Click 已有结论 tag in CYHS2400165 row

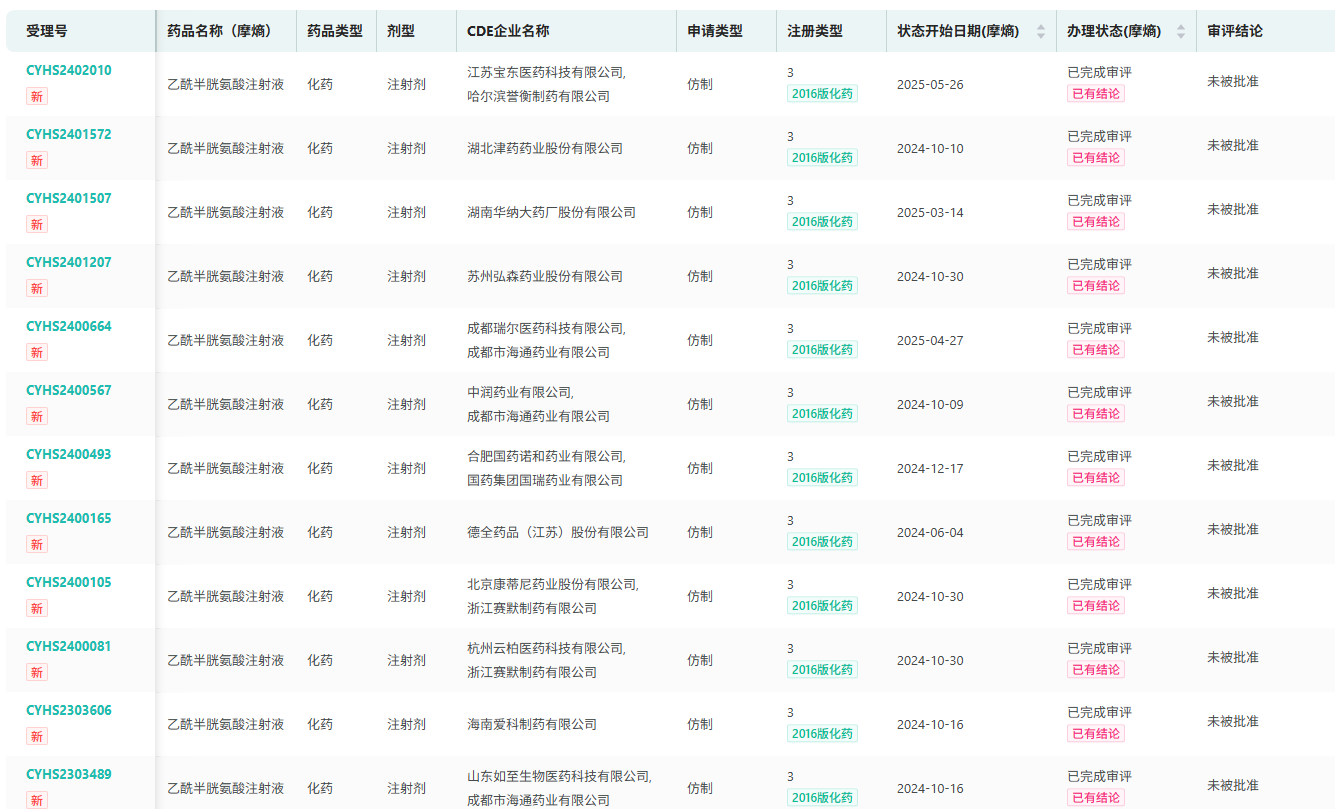pos(1095,542)
